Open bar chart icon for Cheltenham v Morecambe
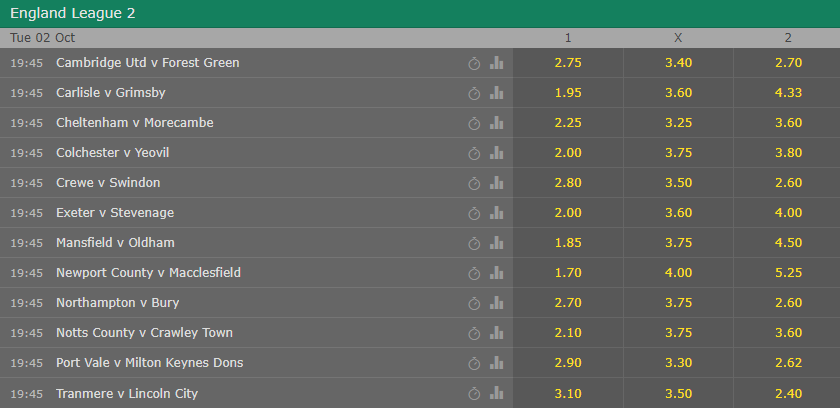Image resolution: width=840 pixels, height=408 pixels. (496, 123)
